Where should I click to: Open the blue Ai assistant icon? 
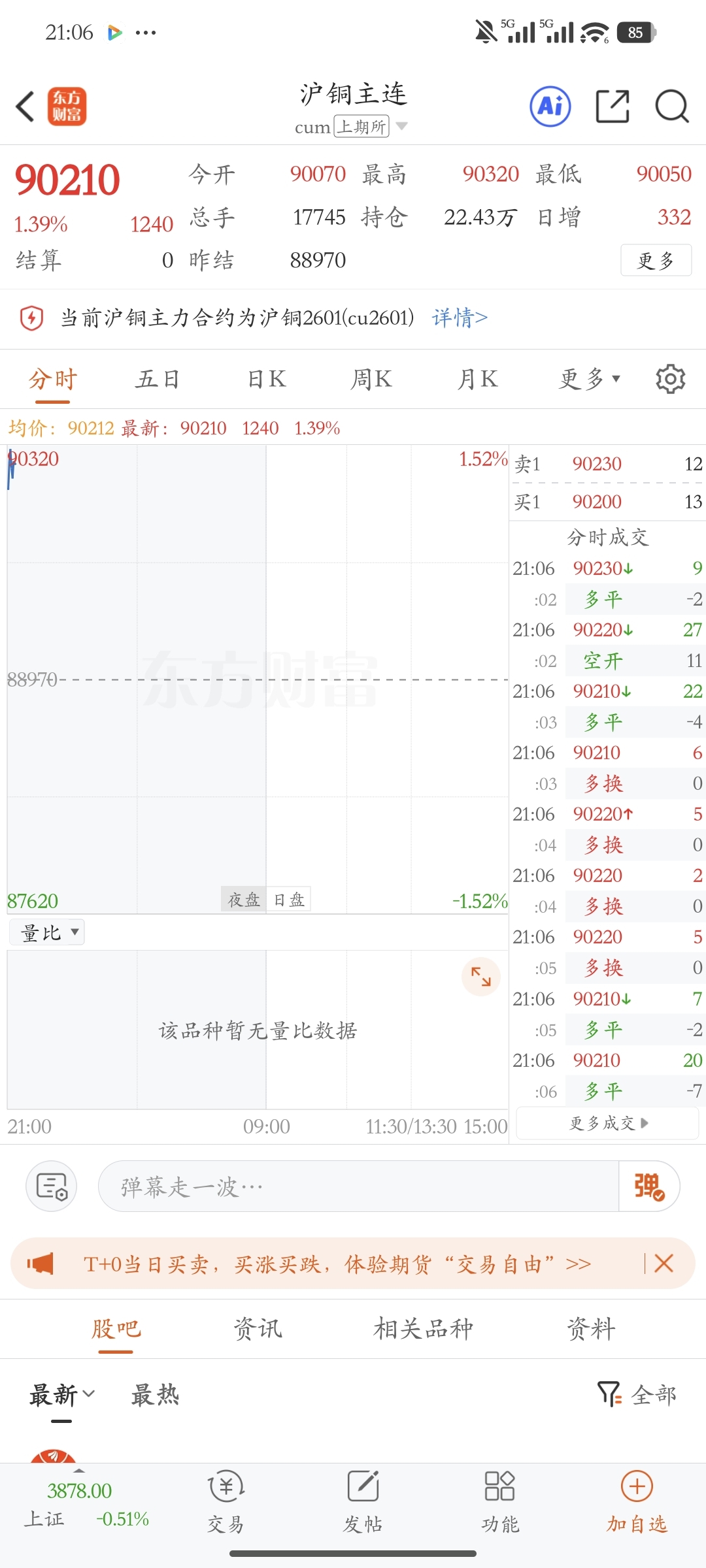point(550,106)
